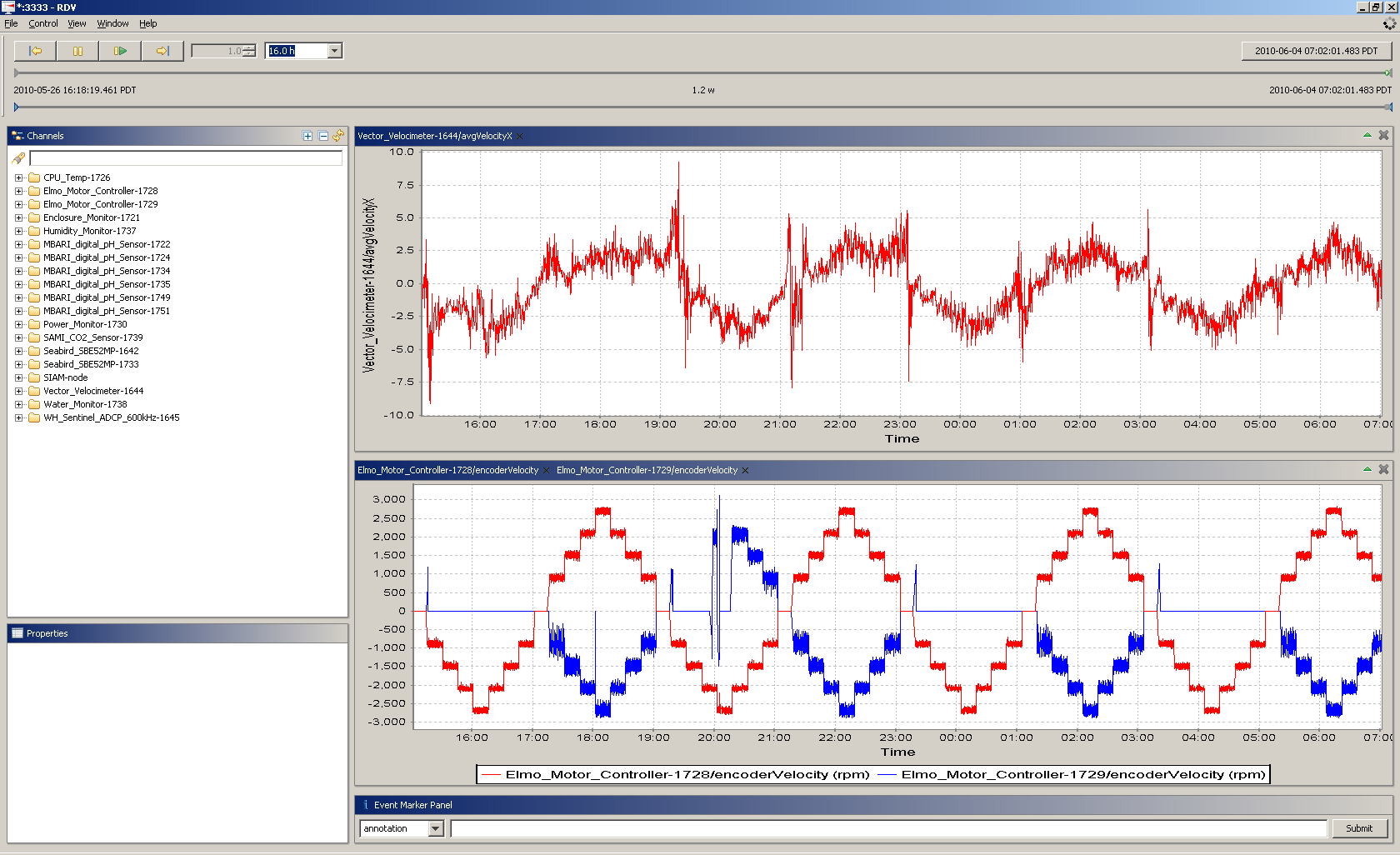This screenshot has height=855, width=1400.
Task: Open the Control menu
Action: coord(43,23)
